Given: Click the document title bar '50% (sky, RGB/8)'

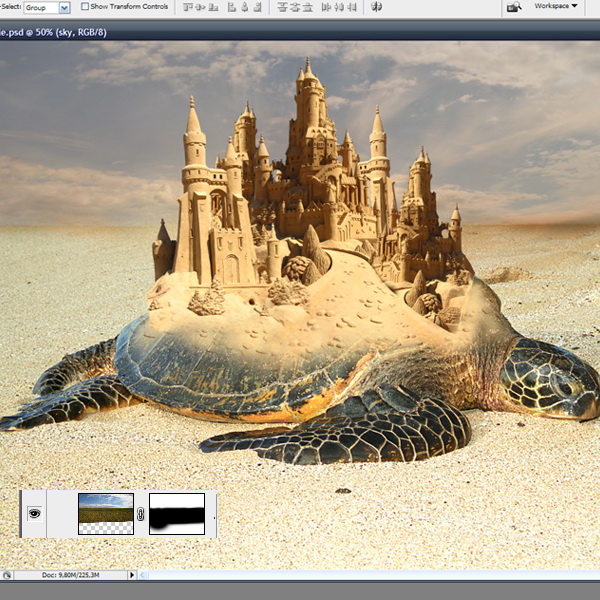Looking at the screenshot, I should click(71, 32).
